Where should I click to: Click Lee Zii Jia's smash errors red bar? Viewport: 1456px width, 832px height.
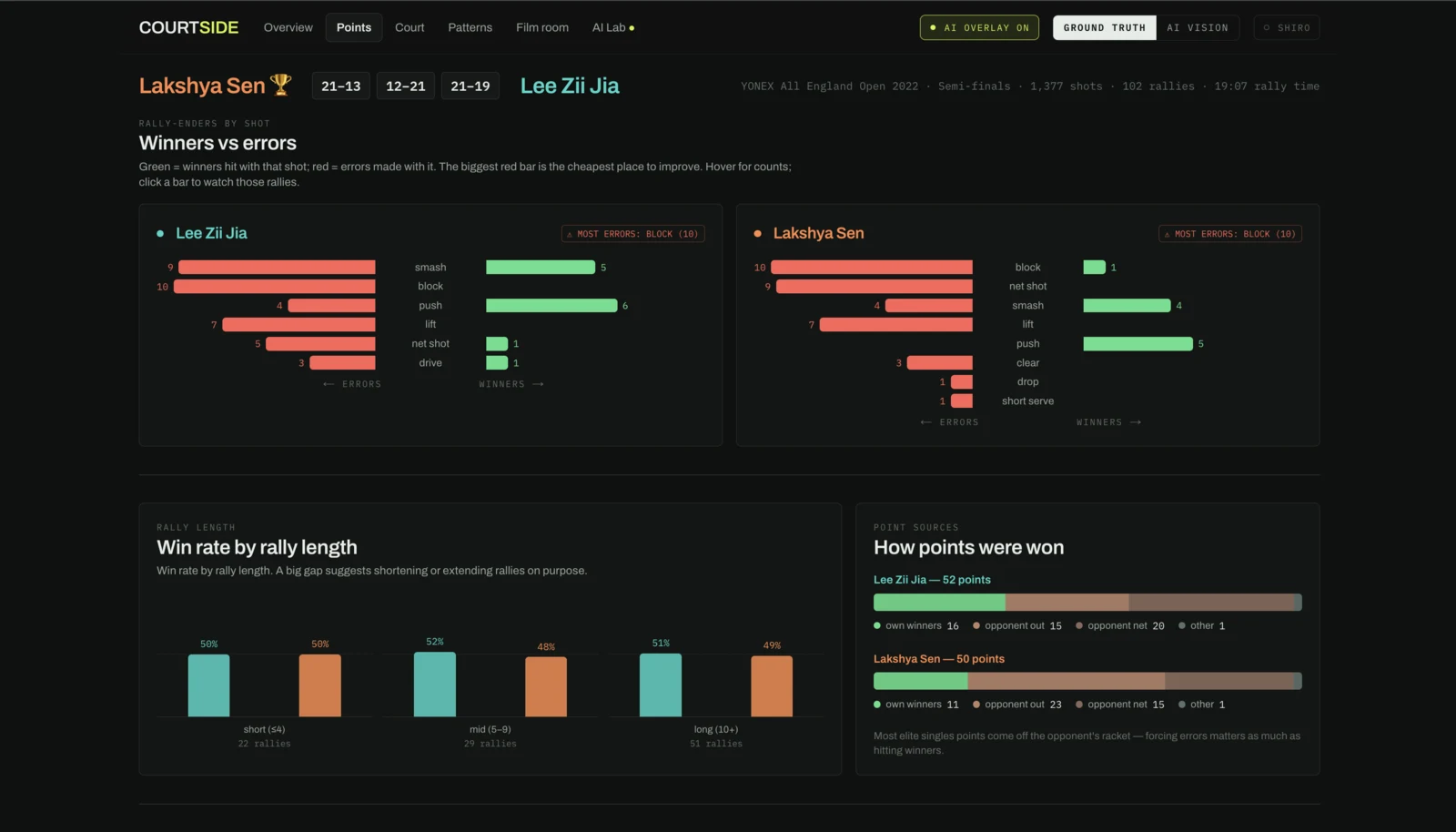pos(277,268)
